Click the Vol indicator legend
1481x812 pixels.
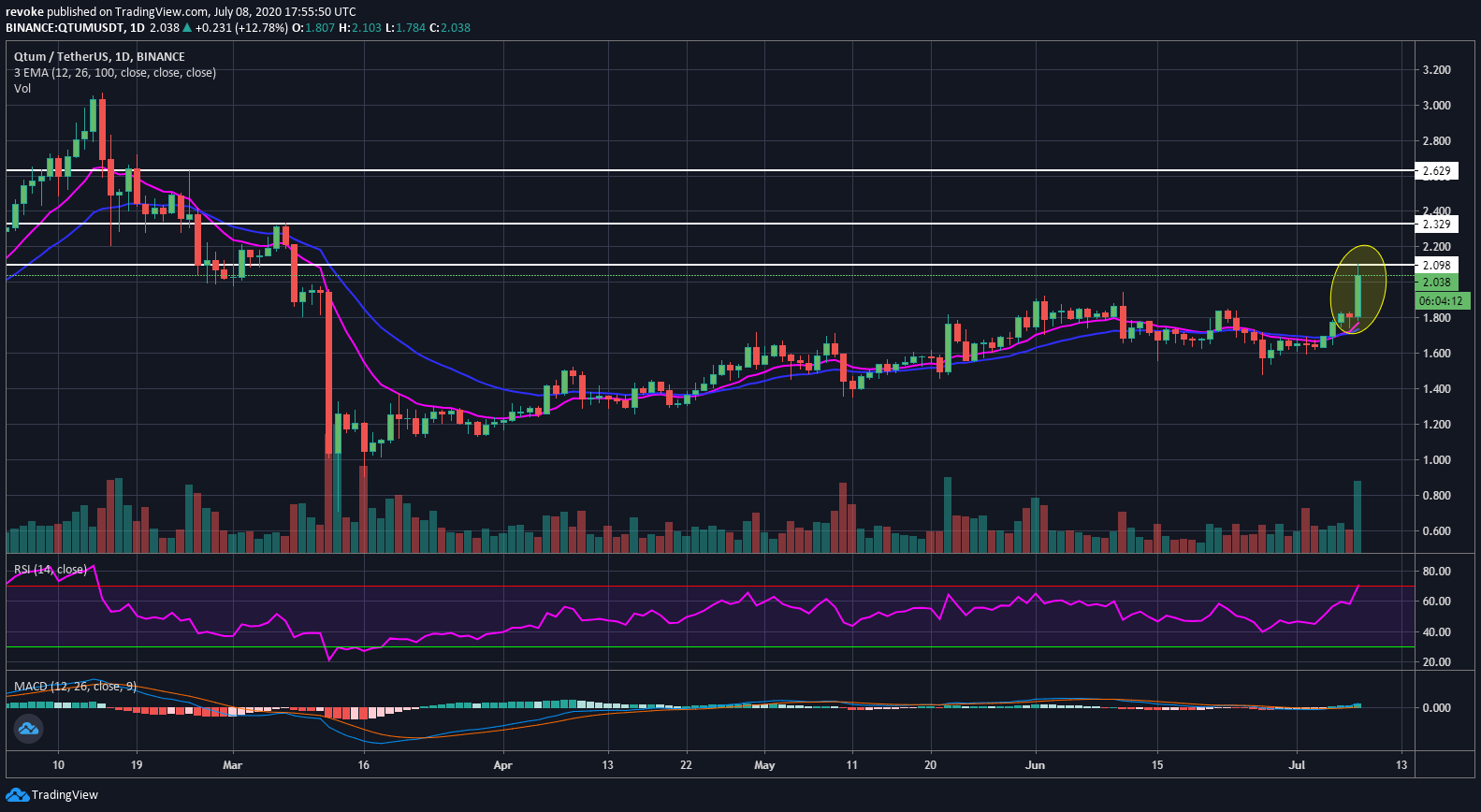(22, 89)
